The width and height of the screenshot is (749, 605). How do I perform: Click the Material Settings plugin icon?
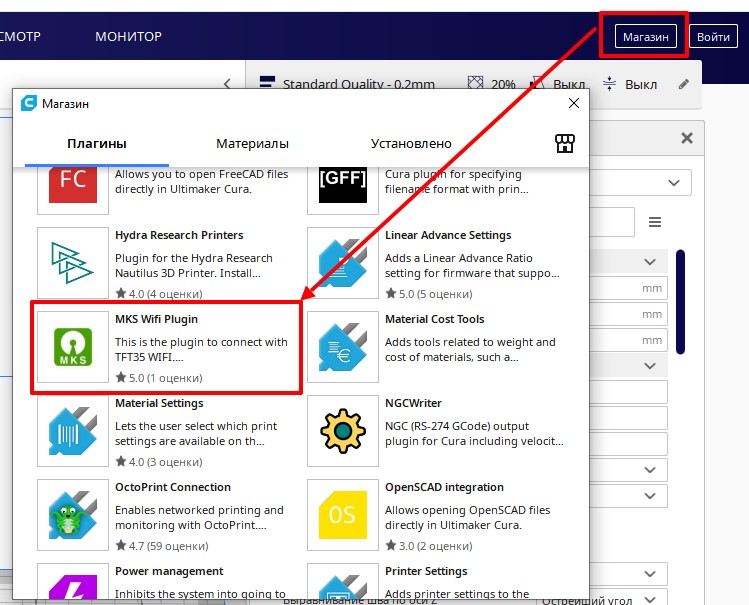click(73, 431)
